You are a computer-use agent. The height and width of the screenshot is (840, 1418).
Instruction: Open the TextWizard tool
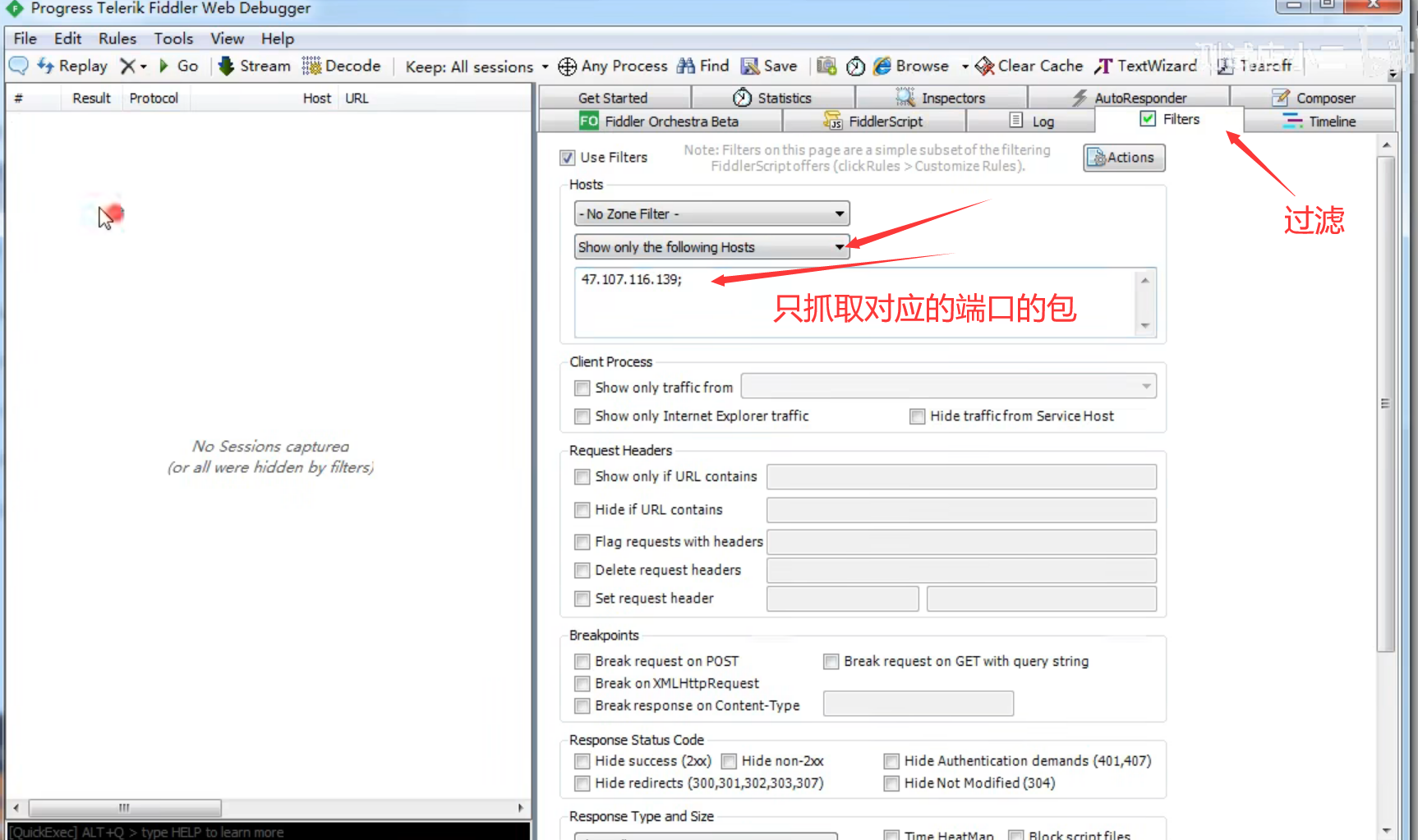tap(1145, 66)
